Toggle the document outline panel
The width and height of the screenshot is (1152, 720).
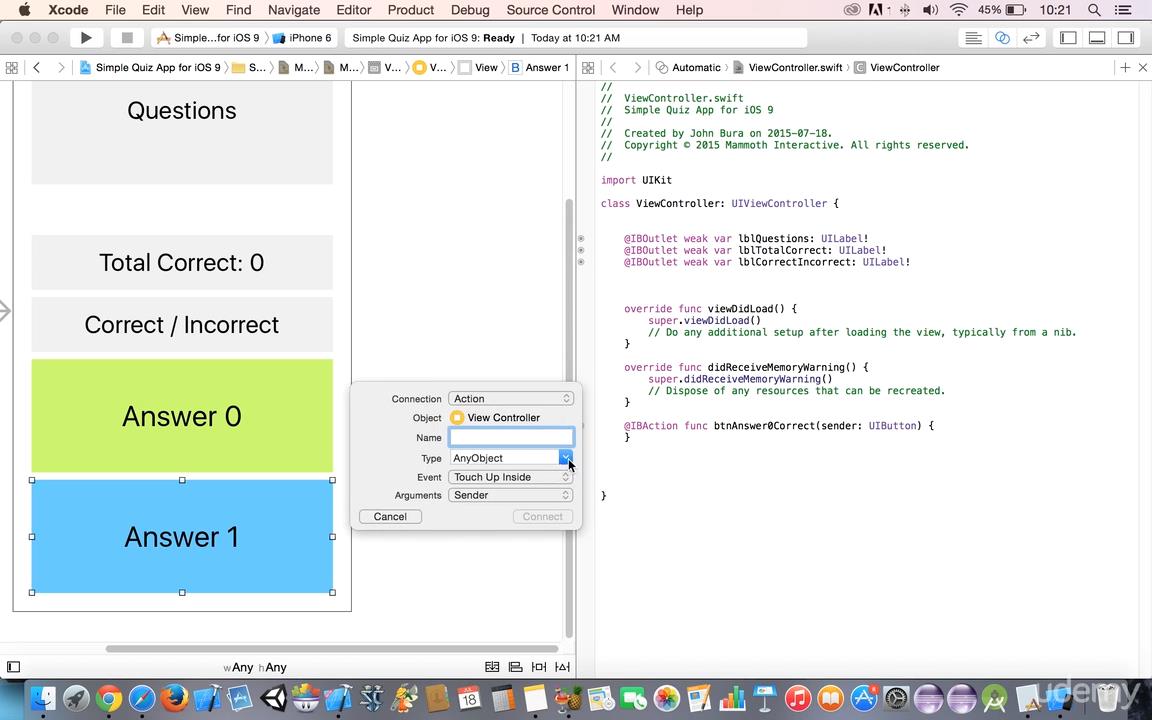(x=13, y=667)
